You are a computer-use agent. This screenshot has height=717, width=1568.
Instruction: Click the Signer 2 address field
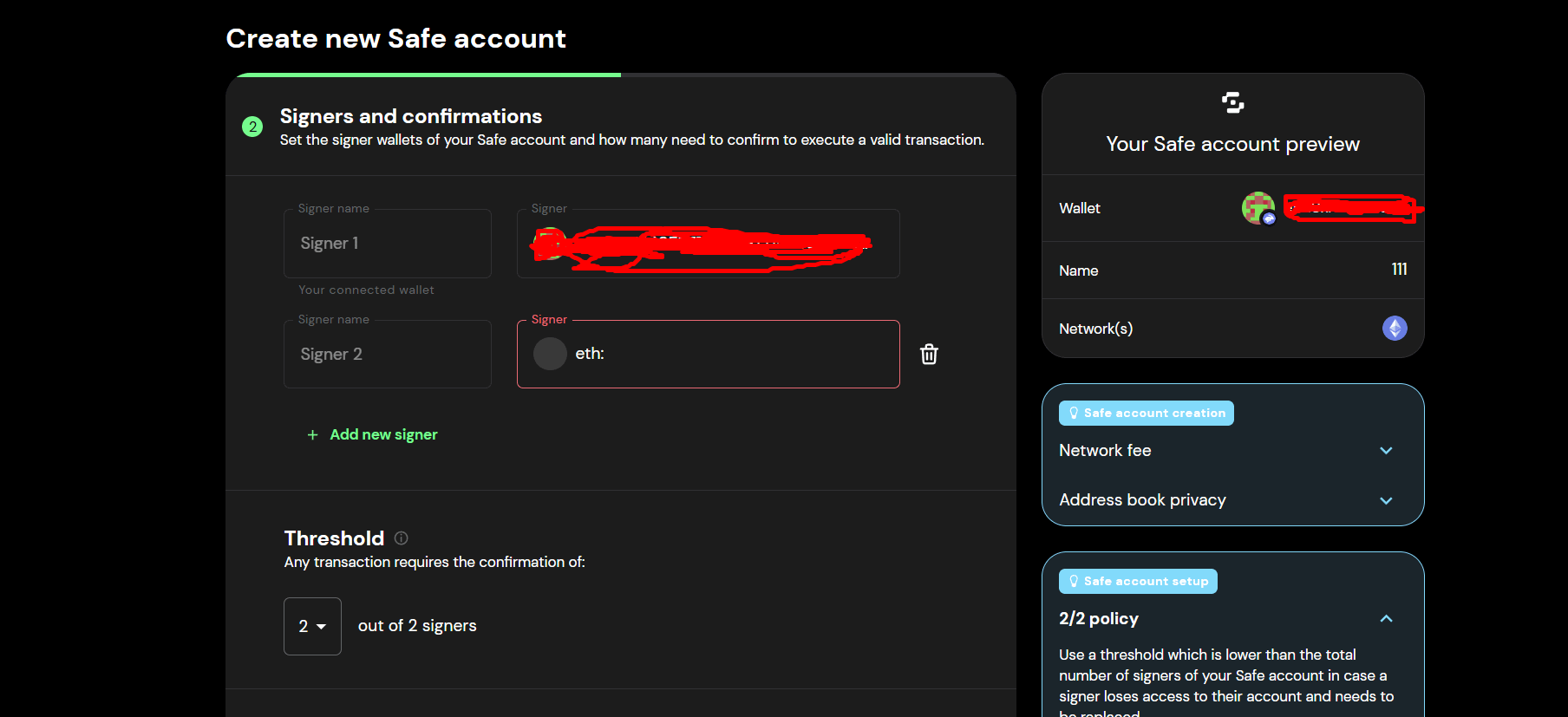tap(709, 354)
